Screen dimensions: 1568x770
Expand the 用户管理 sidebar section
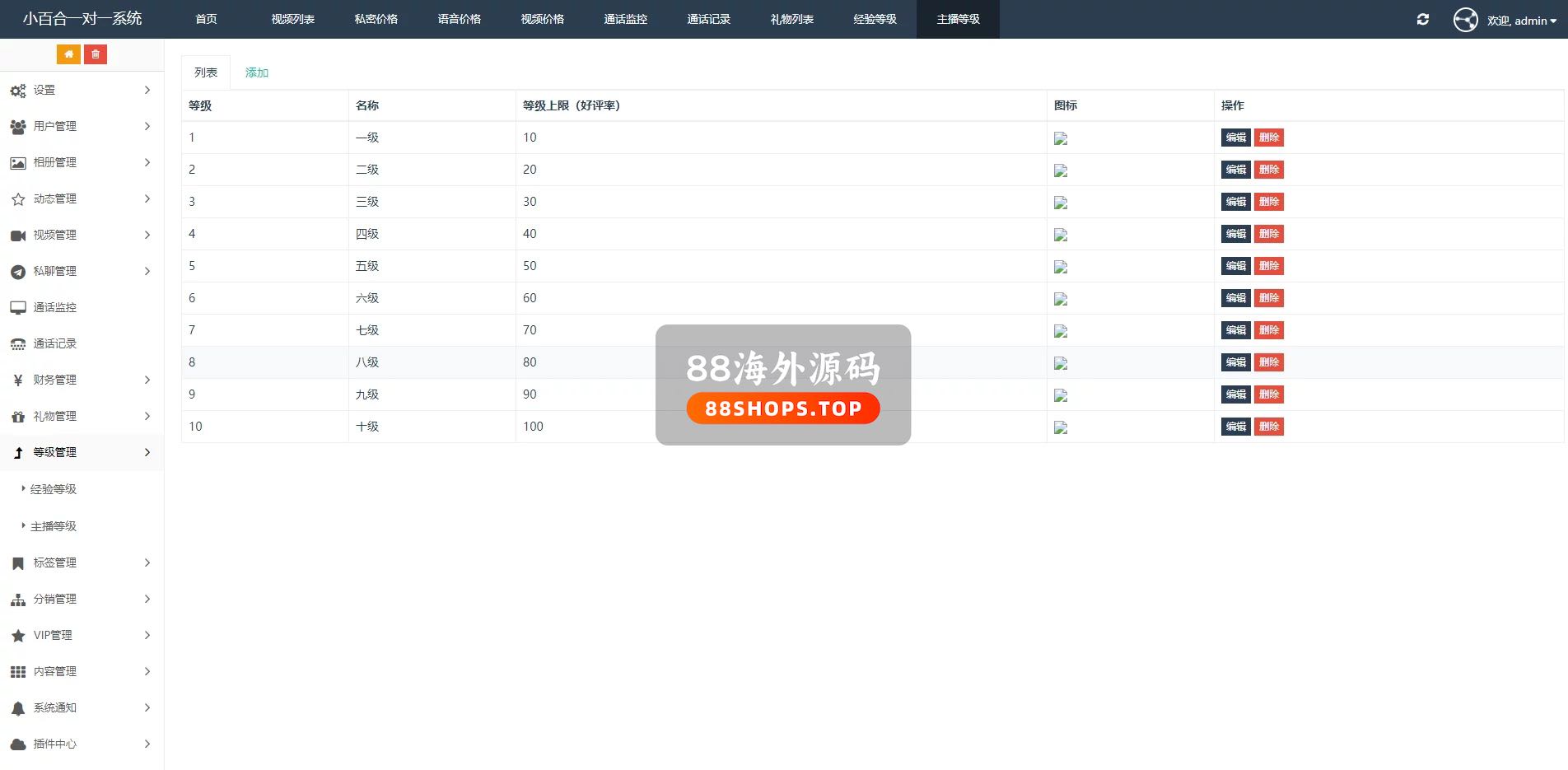(81, 126)
